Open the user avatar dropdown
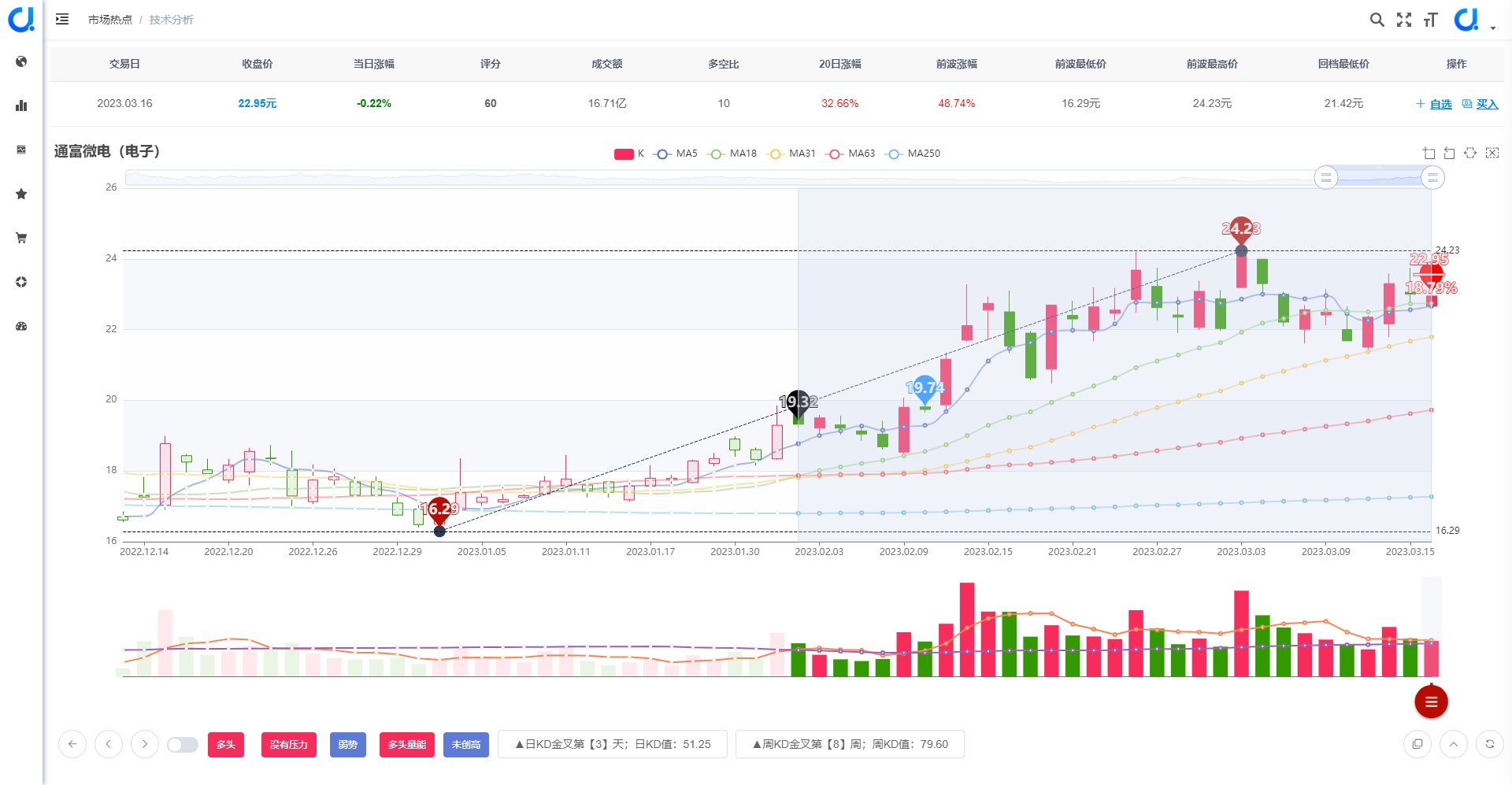 tap(1473, 20)
